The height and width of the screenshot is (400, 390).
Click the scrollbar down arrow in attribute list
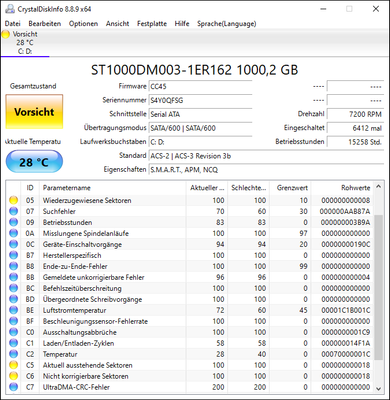coord(378,388)
